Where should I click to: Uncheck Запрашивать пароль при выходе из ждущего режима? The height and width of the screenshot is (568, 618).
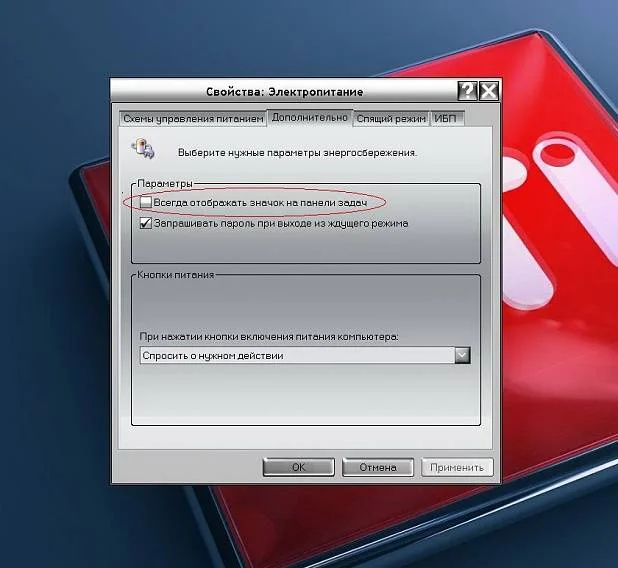(146, 223)
